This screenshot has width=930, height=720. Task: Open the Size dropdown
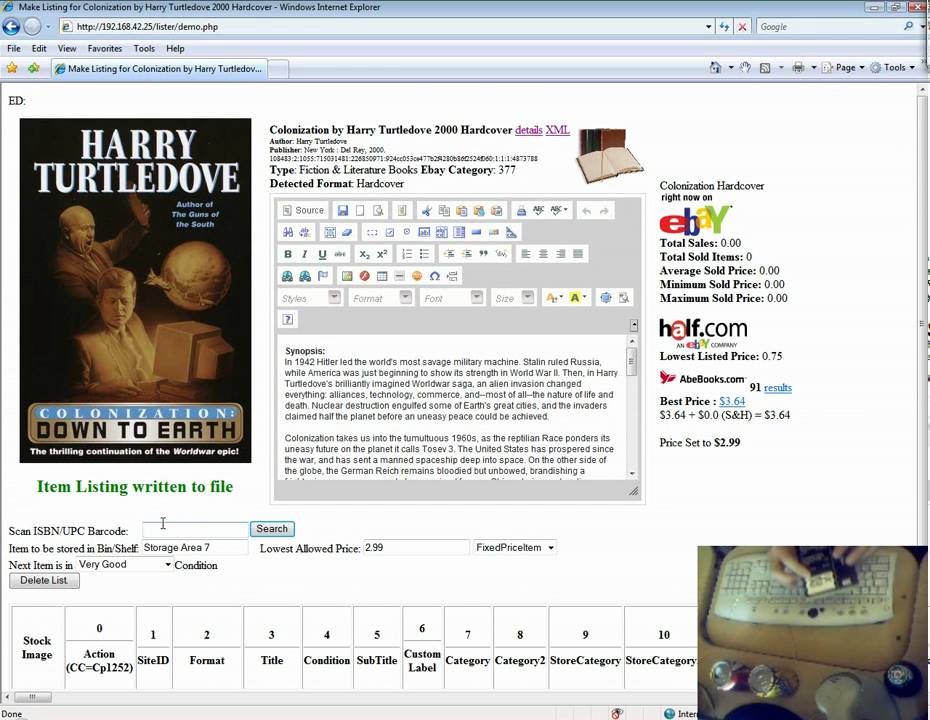pyautogui.click(x=514, y=298)
